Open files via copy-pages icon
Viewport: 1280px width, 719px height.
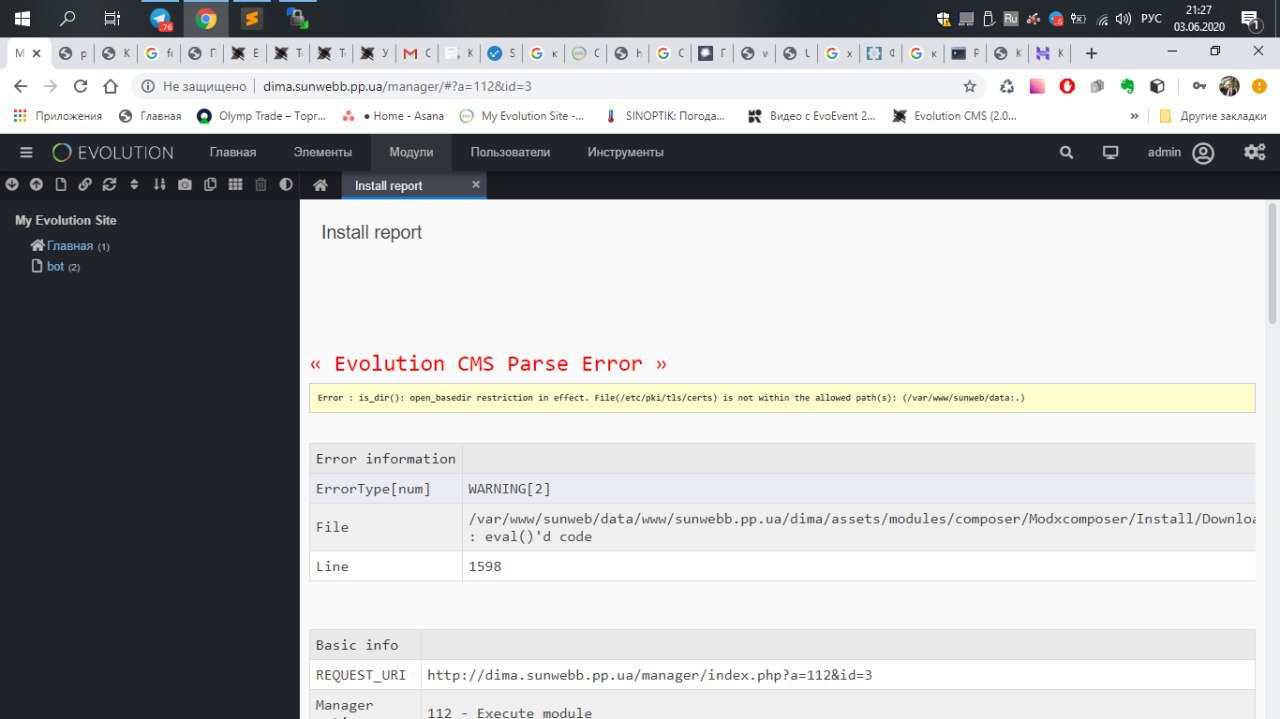(x=210, y=184)
